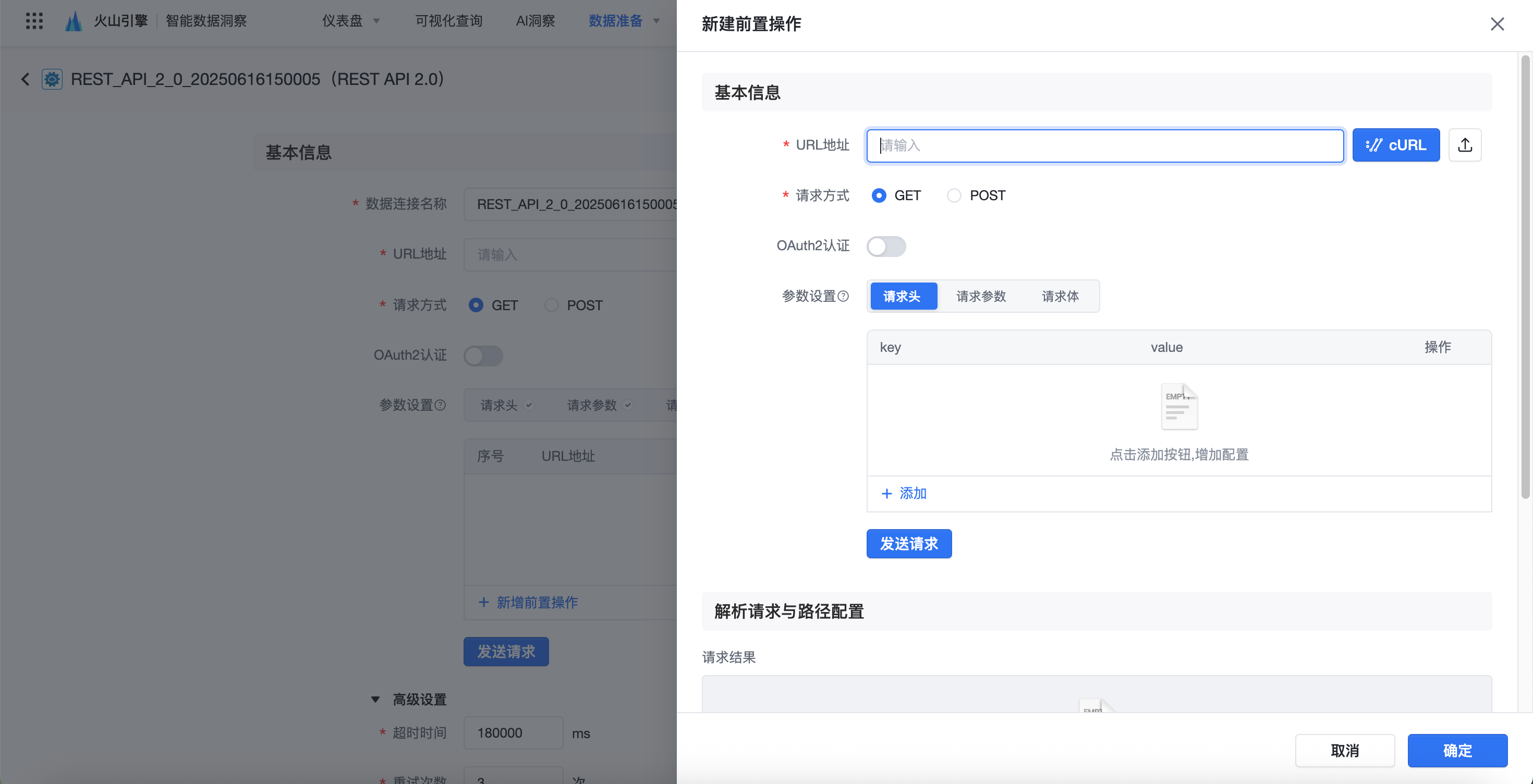The height and width of the screenshot is (784, 1533).
Task: Click the plus icon beside 新增前置操作
Action: tap(484, 603)
